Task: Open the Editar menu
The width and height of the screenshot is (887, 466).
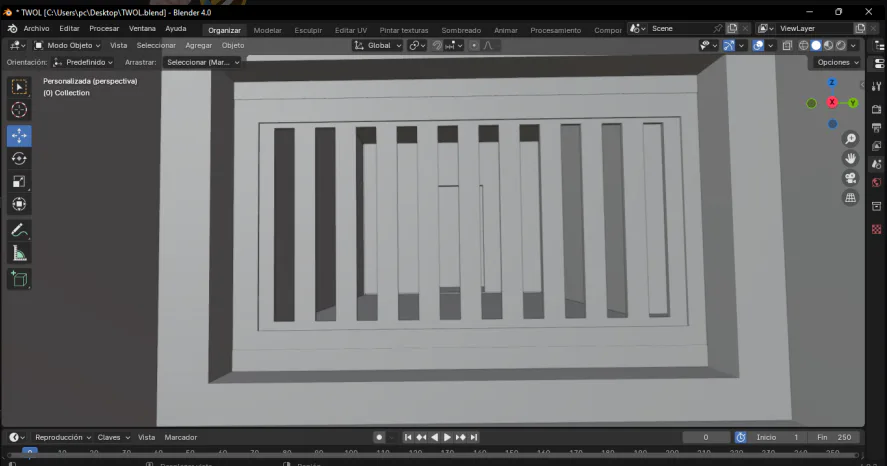Action: point(70,28)
